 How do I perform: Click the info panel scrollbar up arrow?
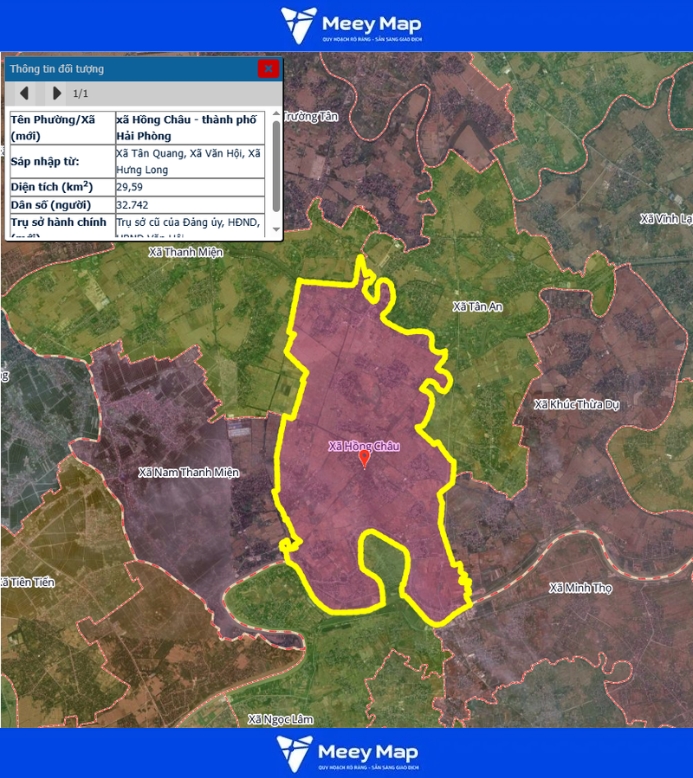point(276,117)
